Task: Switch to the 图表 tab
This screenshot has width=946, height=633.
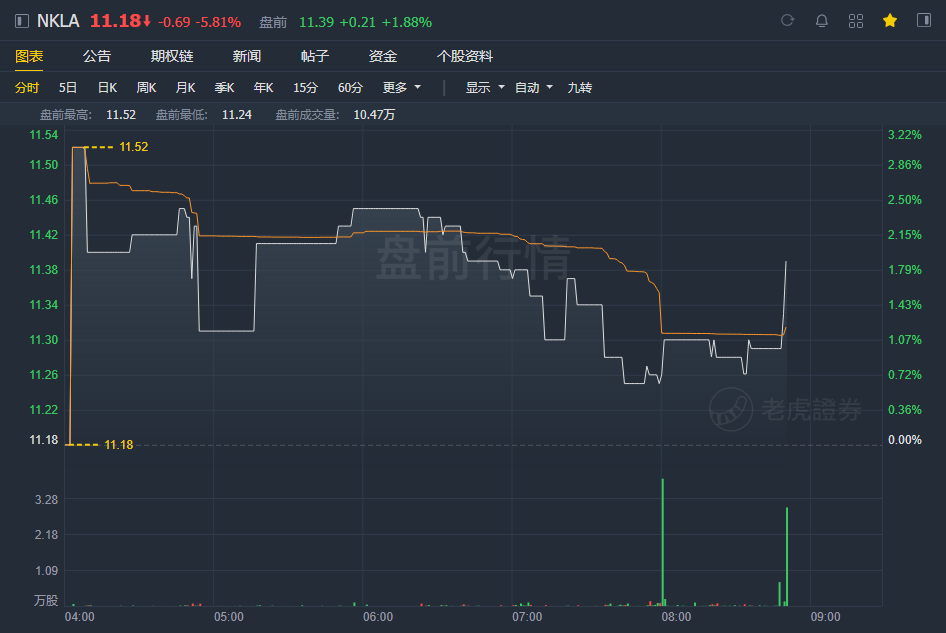Action: coord(29,57)
